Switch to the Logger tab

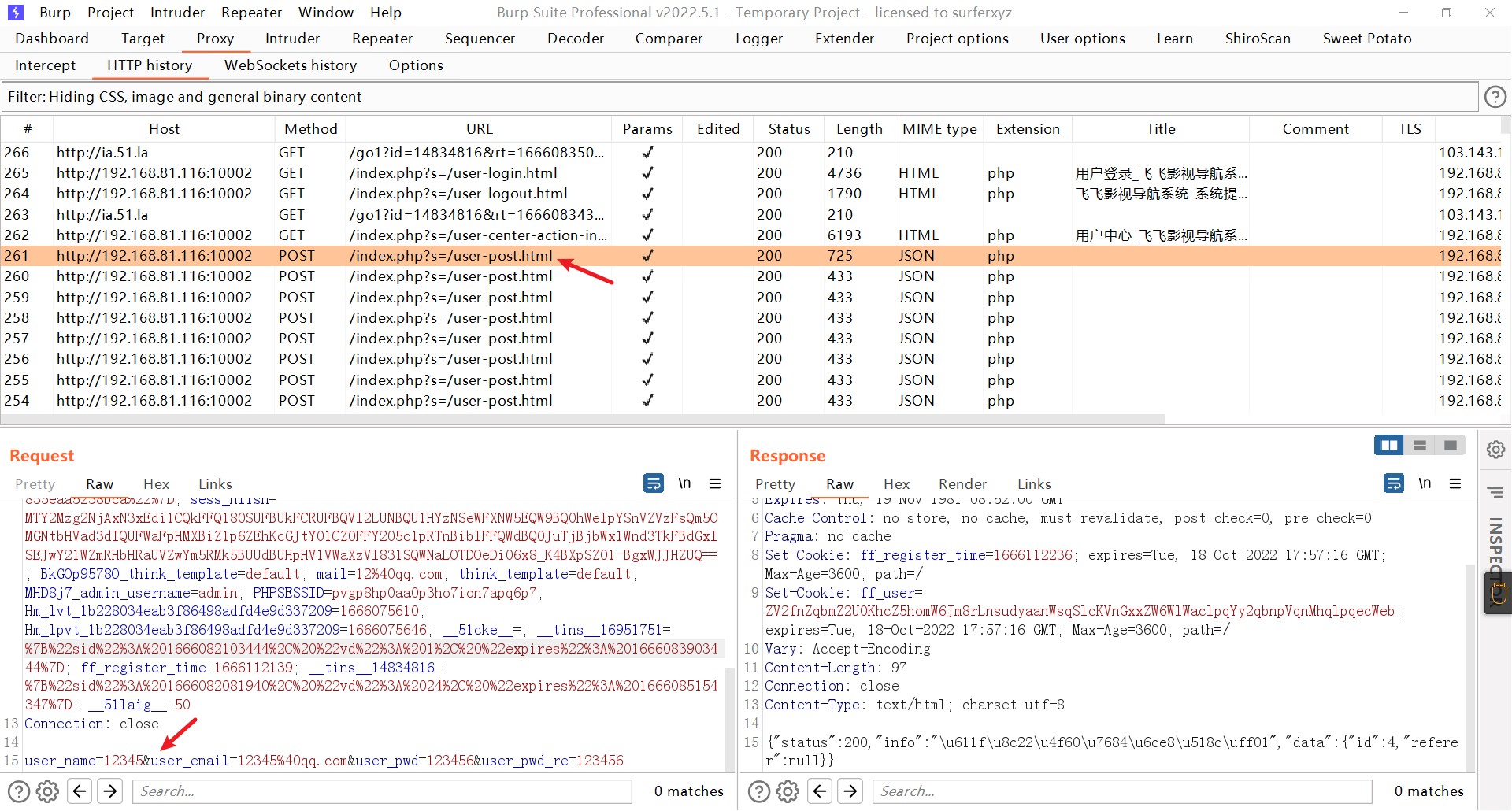pos(759,39)
